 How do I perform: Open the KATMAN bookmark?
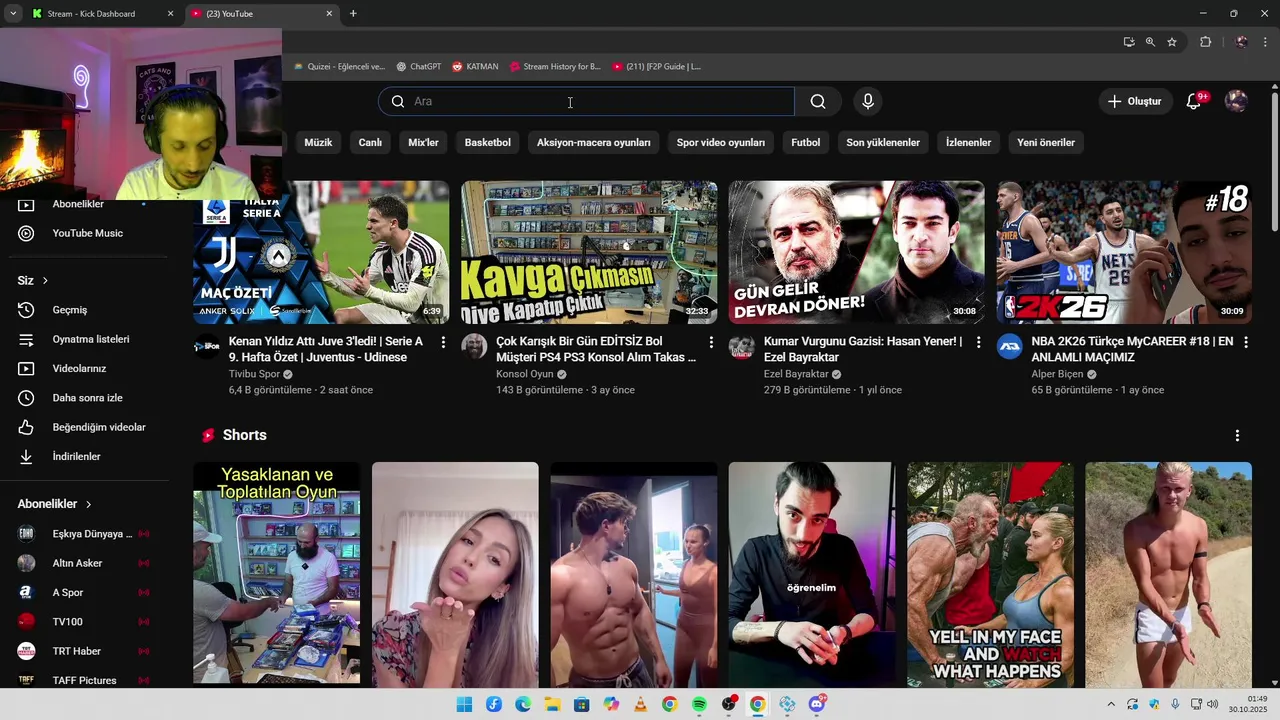pos(475,66)
